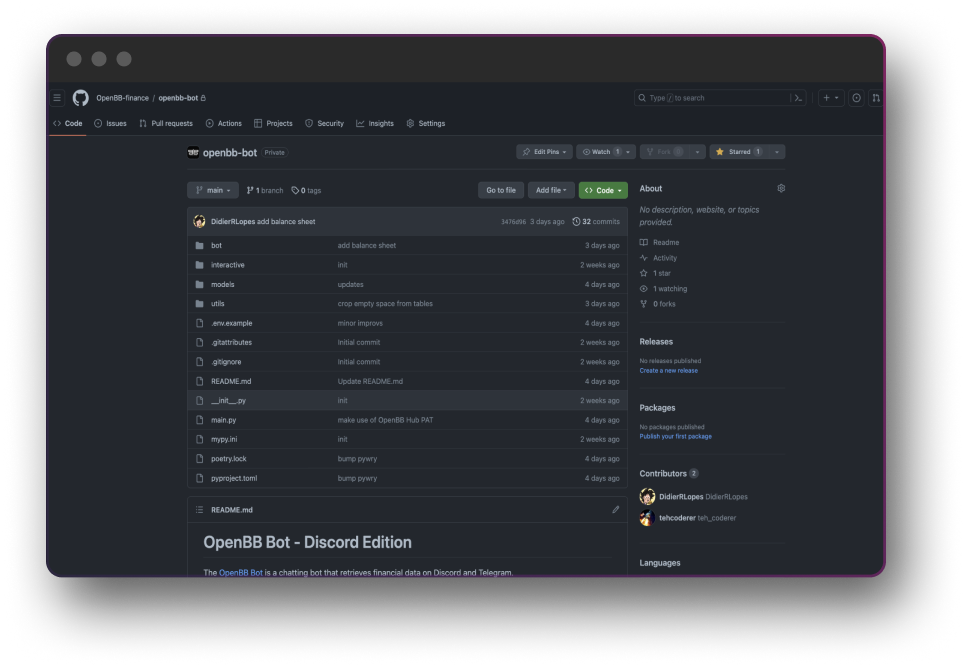This screenshot has height=666, width=963.
Task: Open the About section settings gear
Action: pyautogui.click(x=781, y=188)
